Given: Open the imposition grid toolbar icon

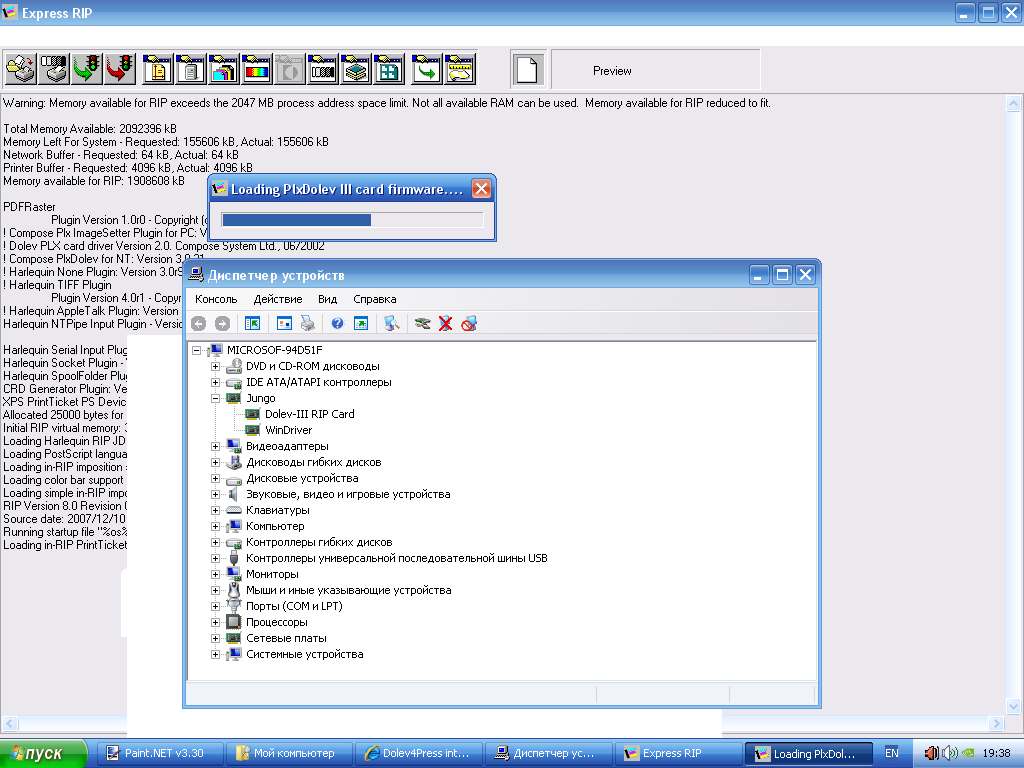Looking at the screenshot, I should [389, 69].
